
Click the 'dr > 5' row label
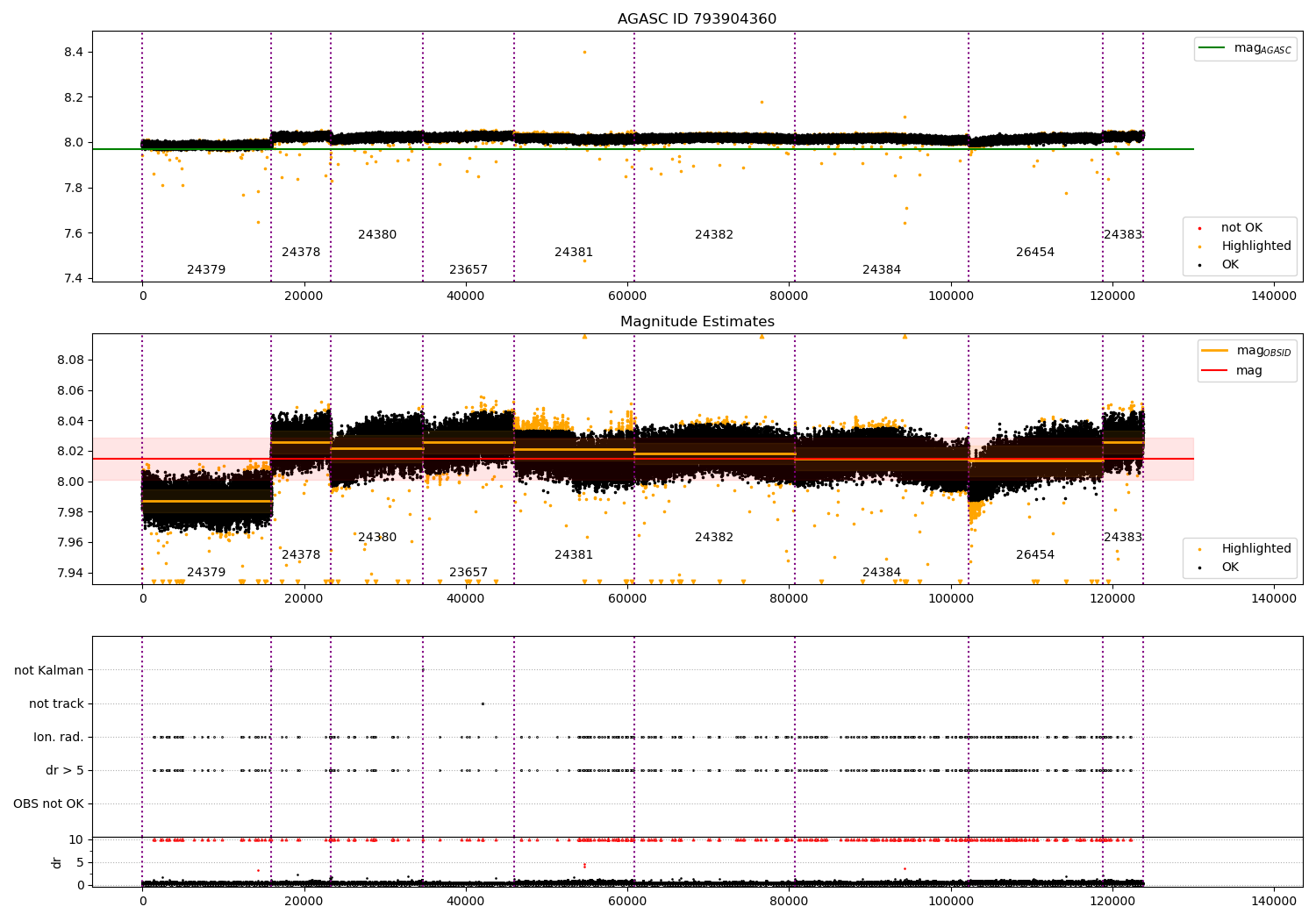click(x=65, y=770)
